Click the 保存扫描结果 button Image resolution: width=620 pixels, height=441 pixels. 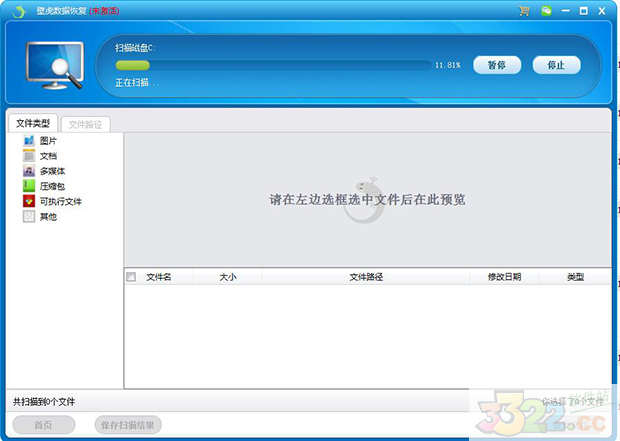(128, 425)
